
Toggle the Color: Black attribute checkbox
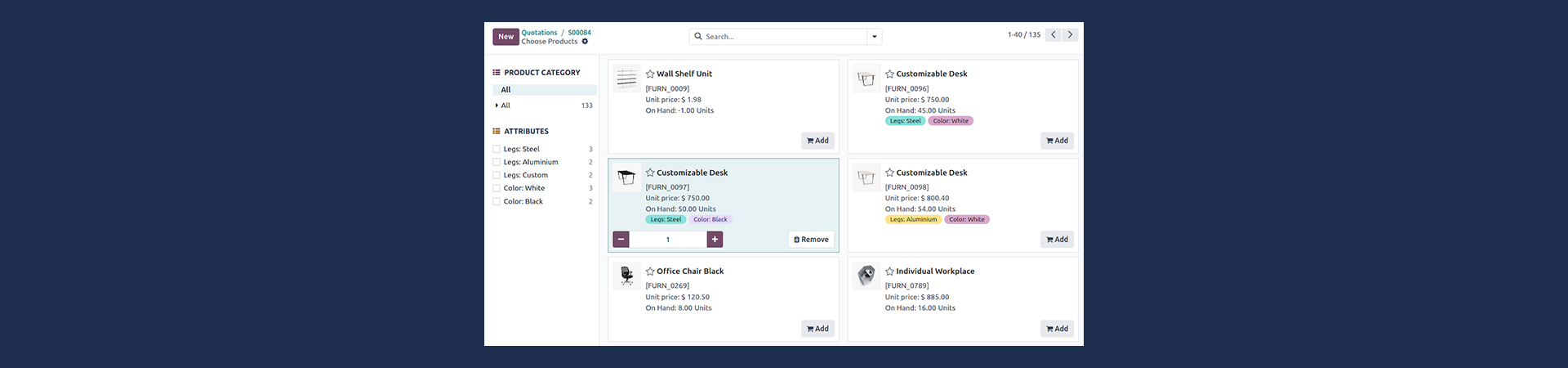coord(497,202)
